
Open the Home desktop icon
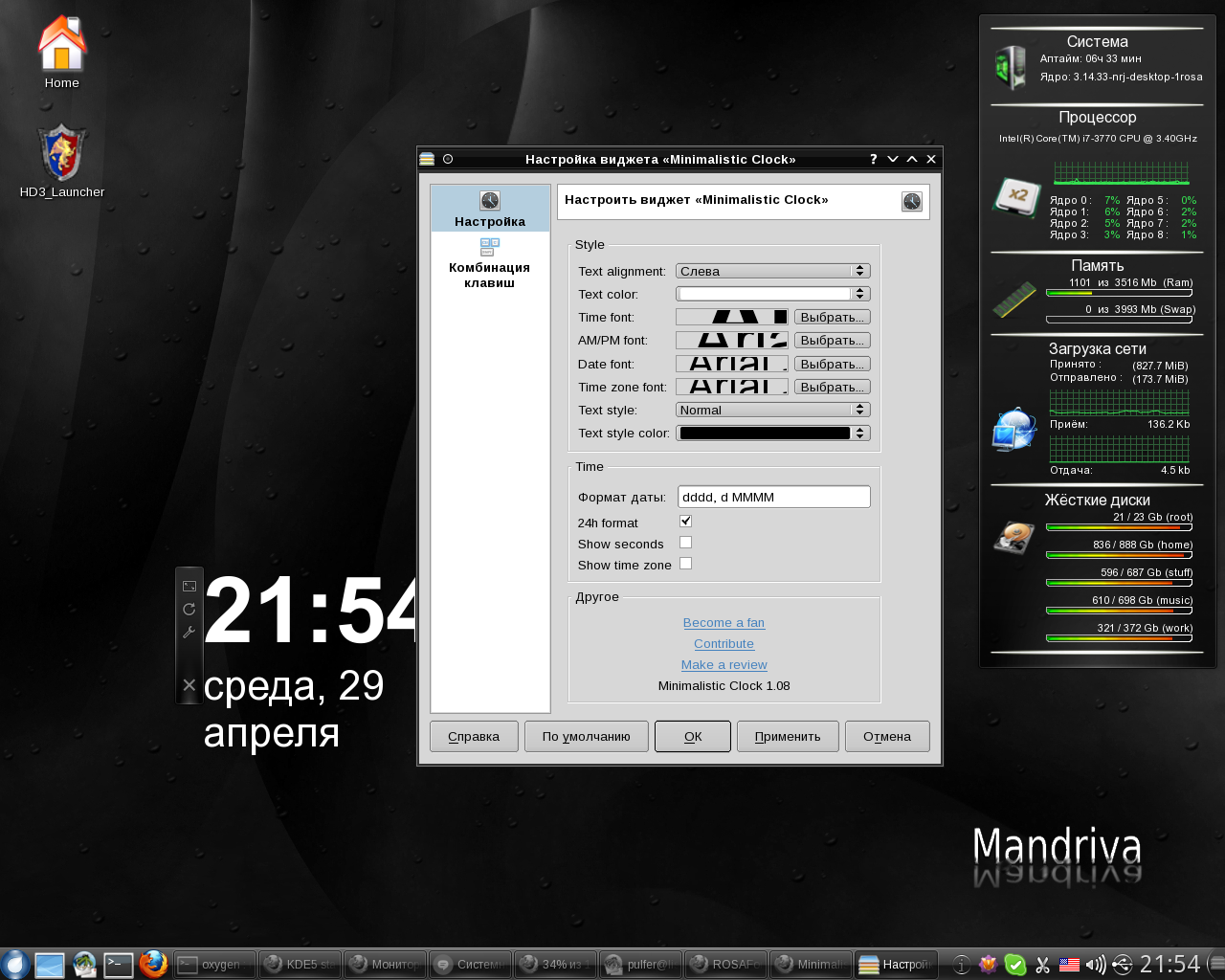click(x=62, y=53)
